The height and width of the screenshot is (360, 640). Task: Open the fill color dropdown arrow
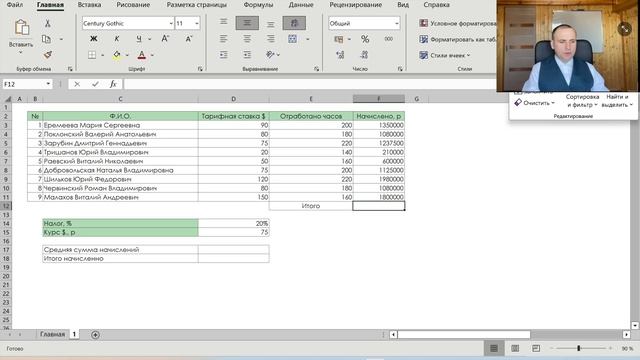127,55
